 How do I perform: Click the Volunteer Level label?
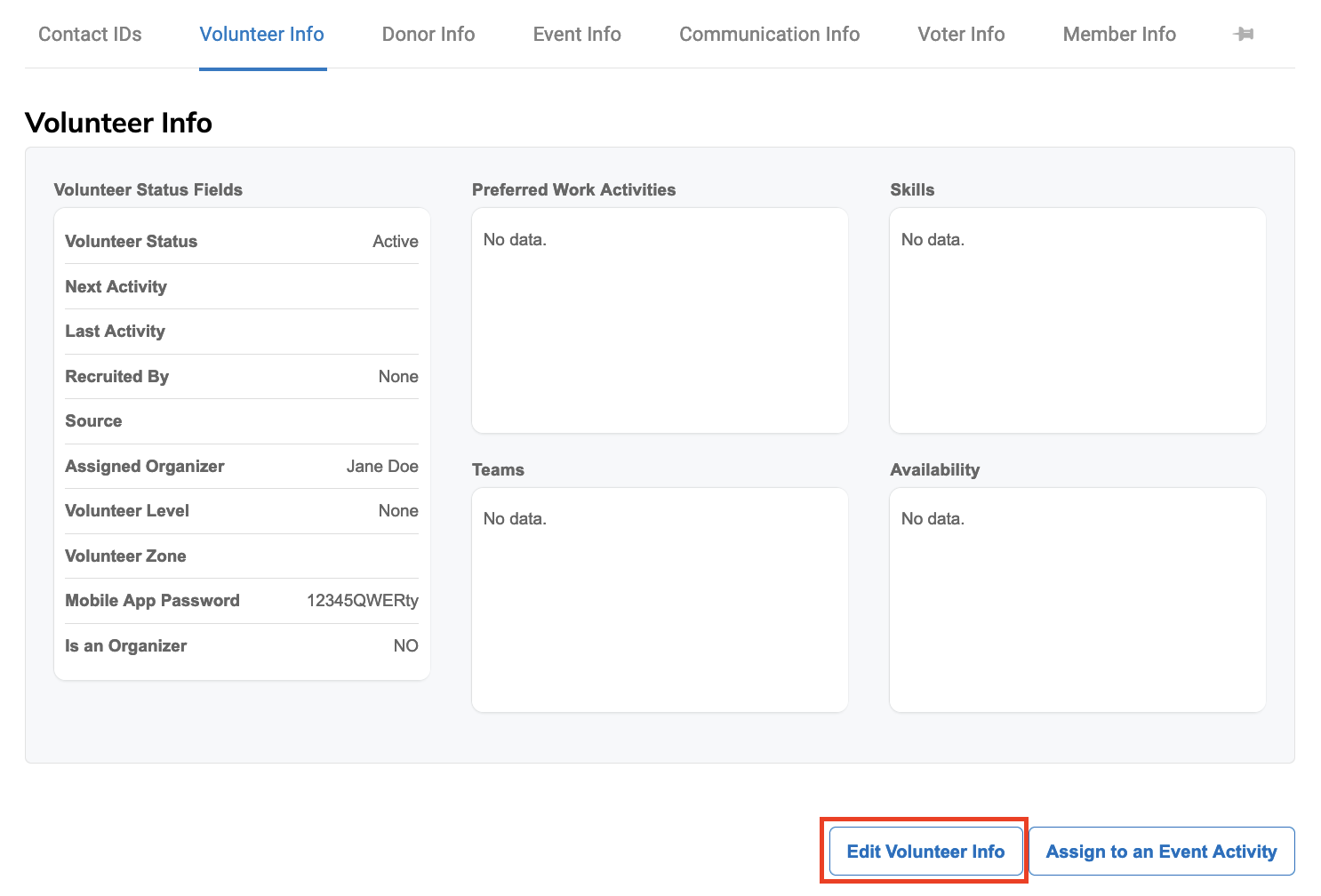click(127, 511)
